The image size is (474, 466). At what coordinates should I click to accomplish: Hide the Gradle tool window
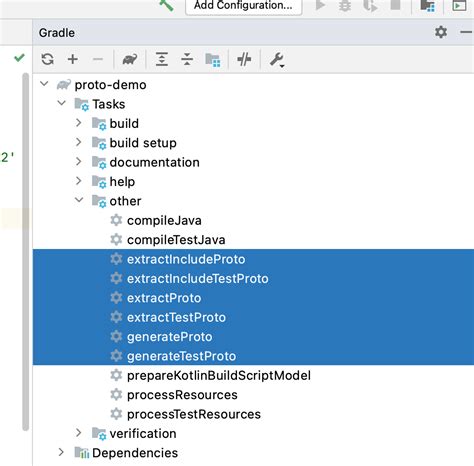tap(466, 32)
